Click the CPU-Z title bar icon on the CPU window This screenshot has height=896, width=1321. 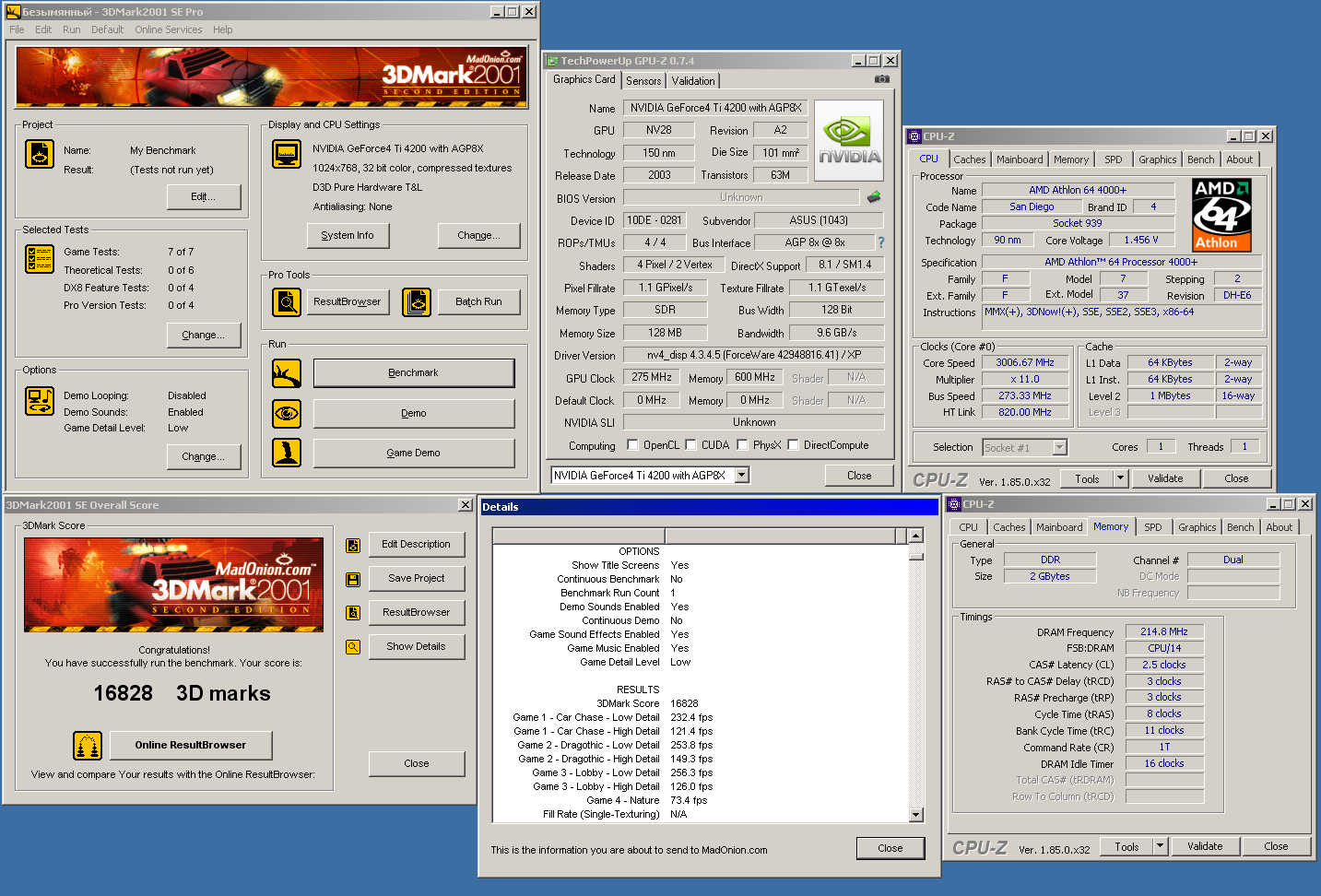tap(914, 136)
